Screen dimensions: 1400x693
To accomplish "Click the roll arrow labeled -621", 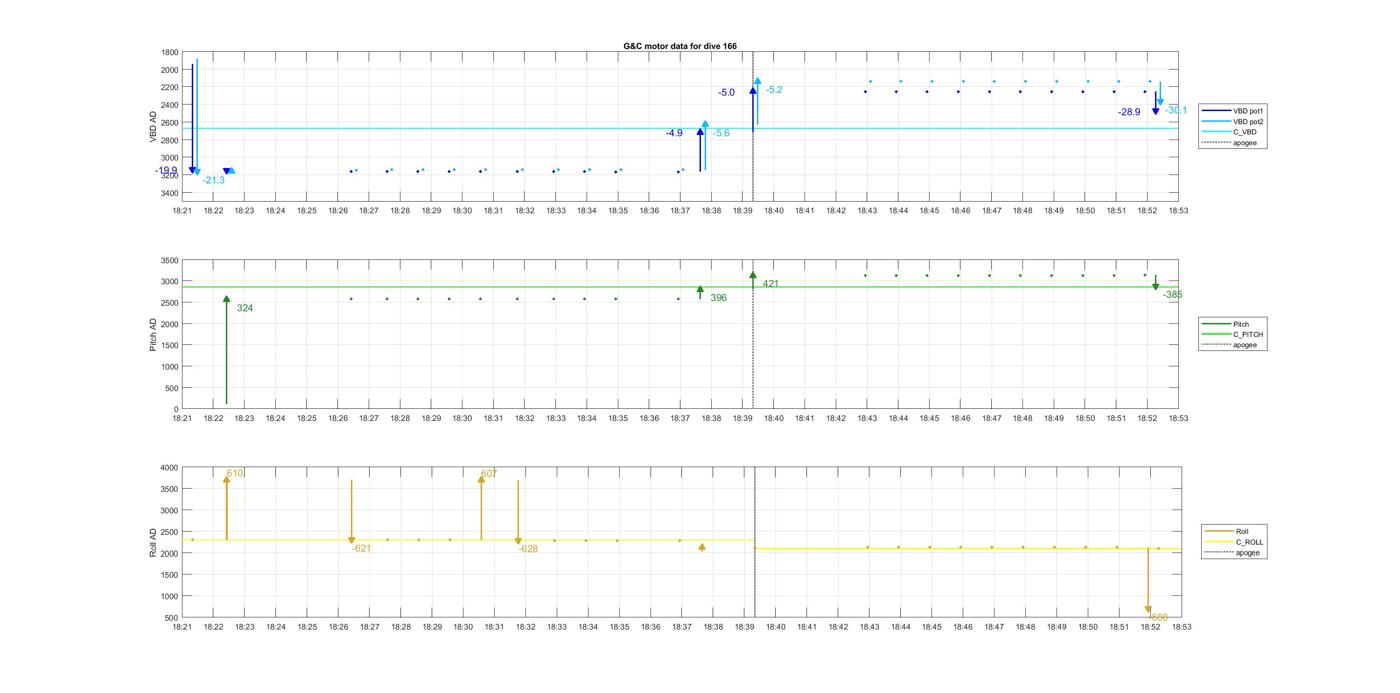I will click(x=351, y=512).
